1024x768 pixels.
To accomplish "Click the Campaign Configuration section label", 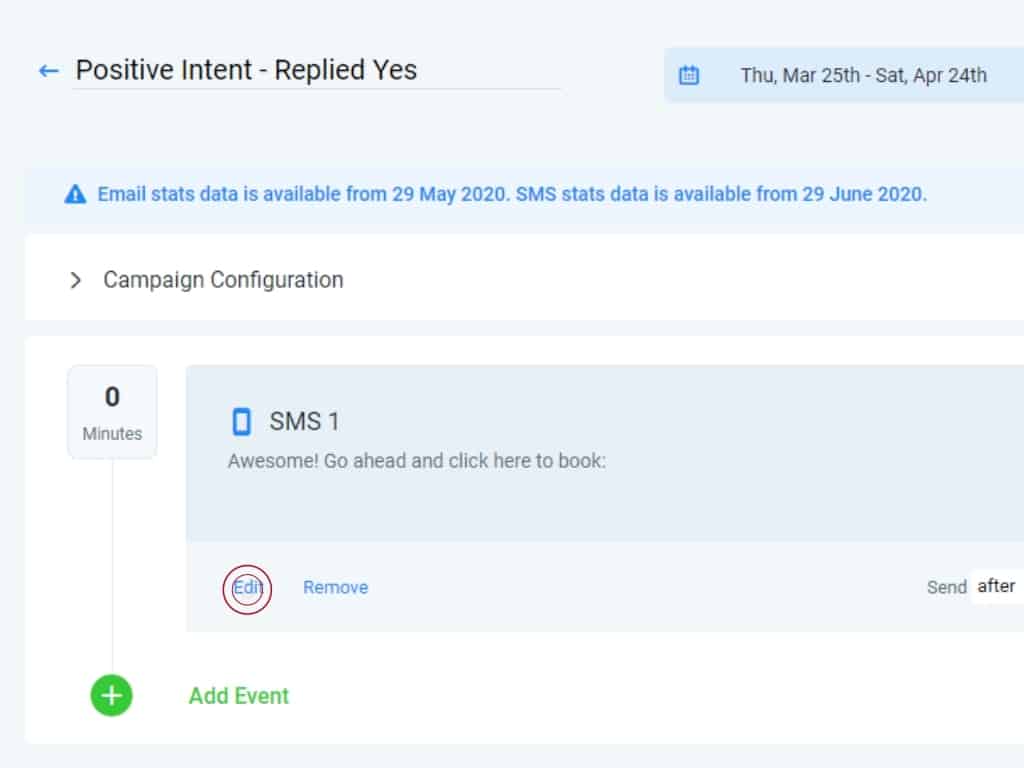I will pyautogui.click(x=223, y=280).
